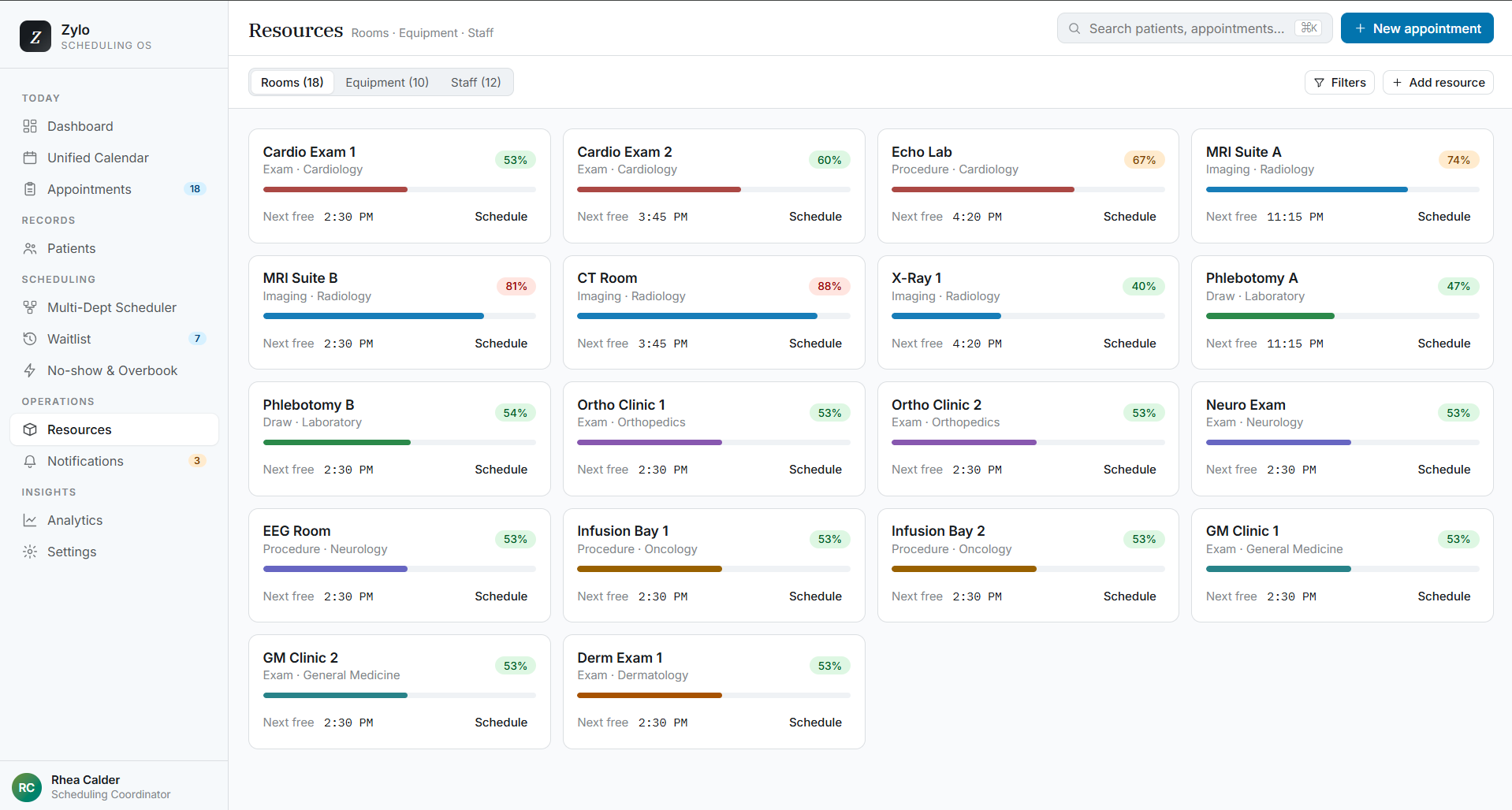Click the Waitlist 7 count badge
Viewport: 1512px width, 810px height.
coord(197,339)
